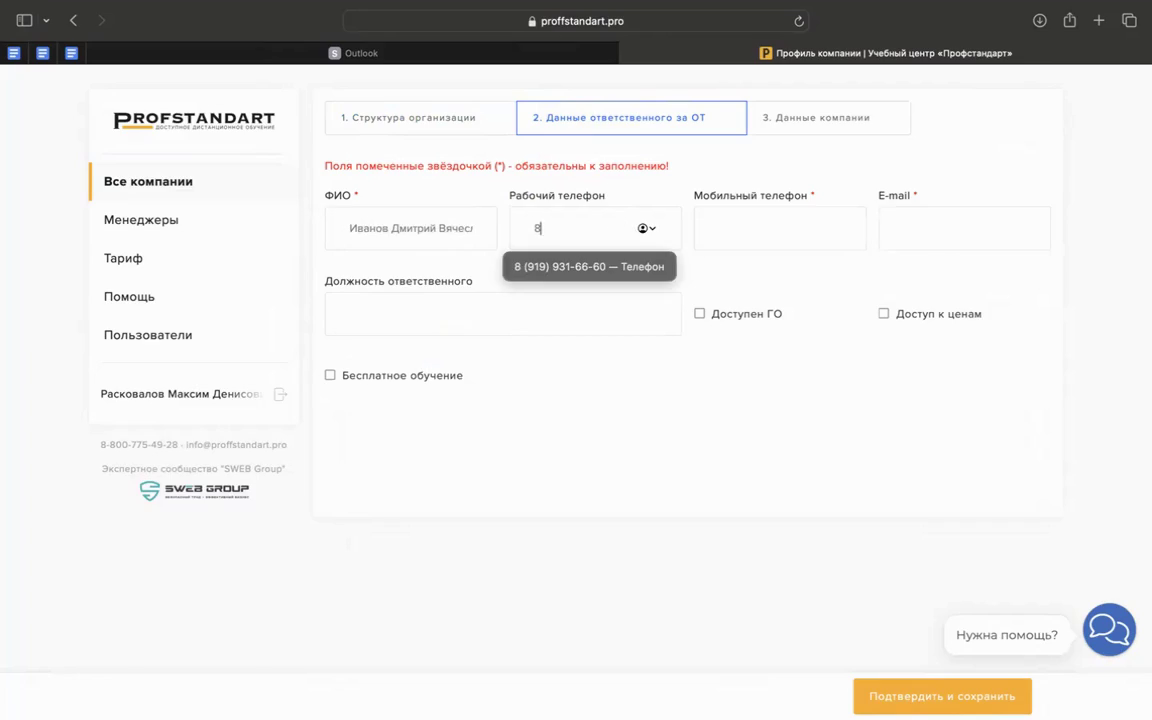Click the browser forward arrow
This screenshot has width=1152, height=720.
tap(101, 21)
